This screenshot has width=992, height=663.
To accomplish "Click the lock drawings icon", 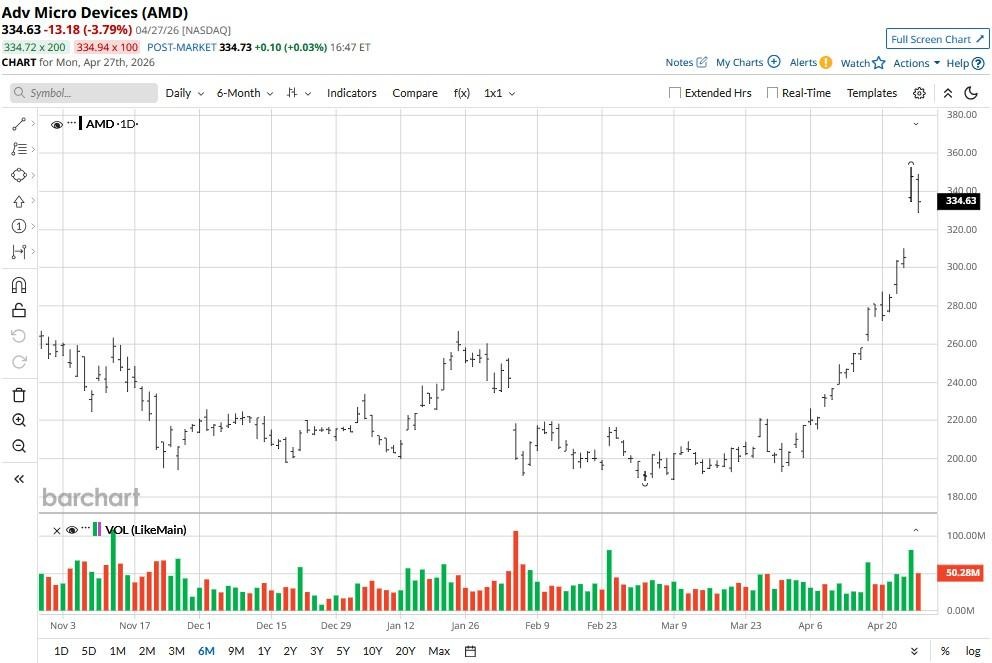I will (18, 311).
